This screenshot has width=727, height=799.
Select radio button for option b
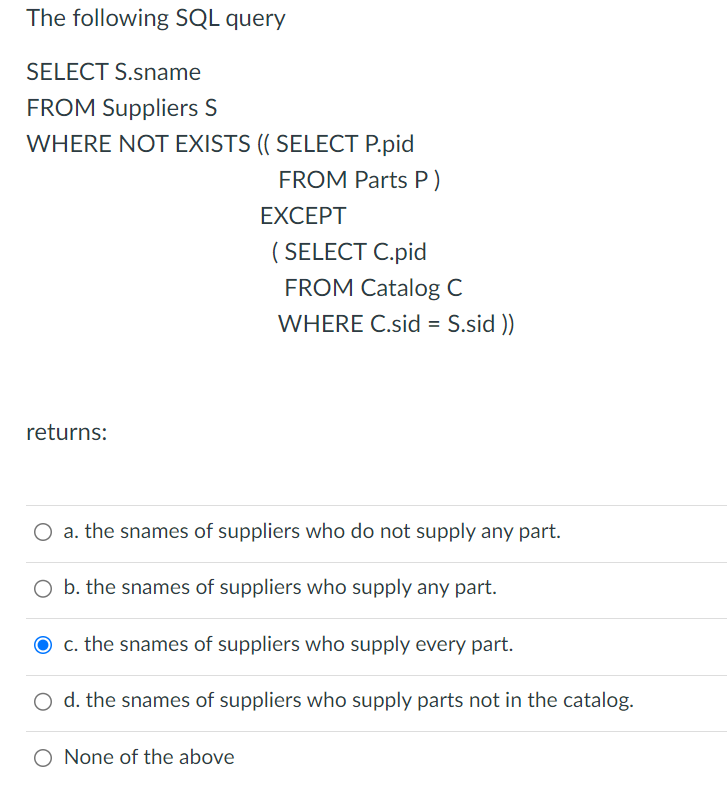pyautogui.click(x=43, y=589)
